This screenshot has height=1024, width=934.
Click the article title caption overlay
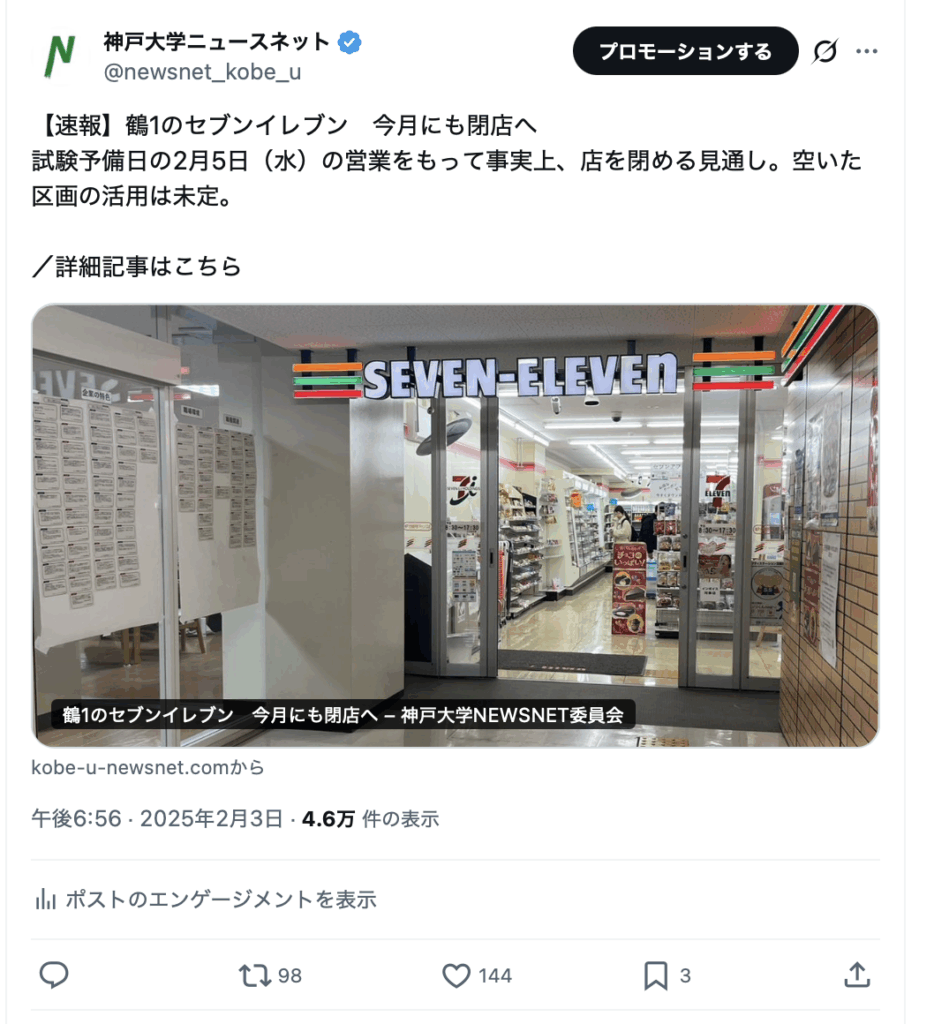pos(344,715)
